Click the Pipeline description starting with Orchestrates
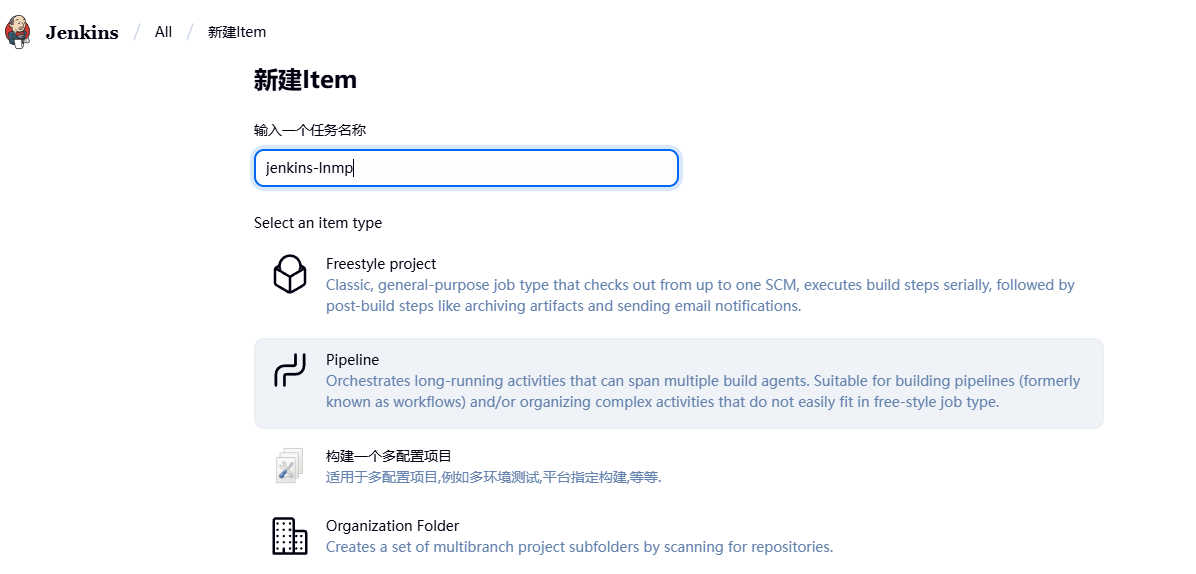Viewport: 1196px width, 574px height. coord(703,391)
